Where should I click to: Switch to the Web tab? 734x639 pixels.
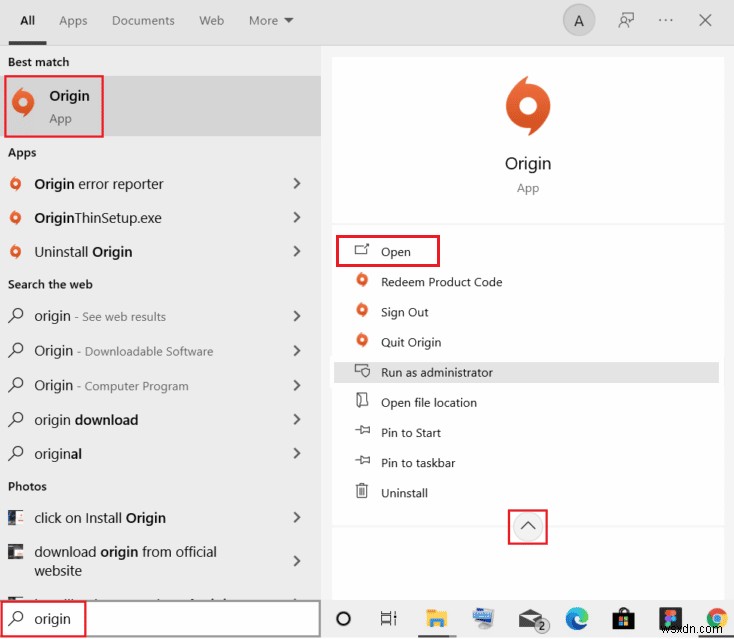pos(212,21)
